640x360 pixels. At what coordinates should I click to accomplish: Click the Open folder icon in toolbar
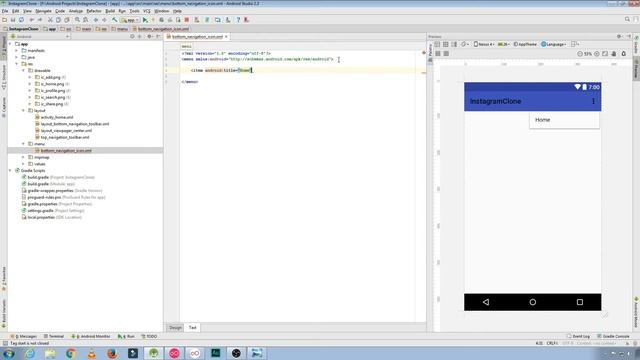(x=4, y=20)
